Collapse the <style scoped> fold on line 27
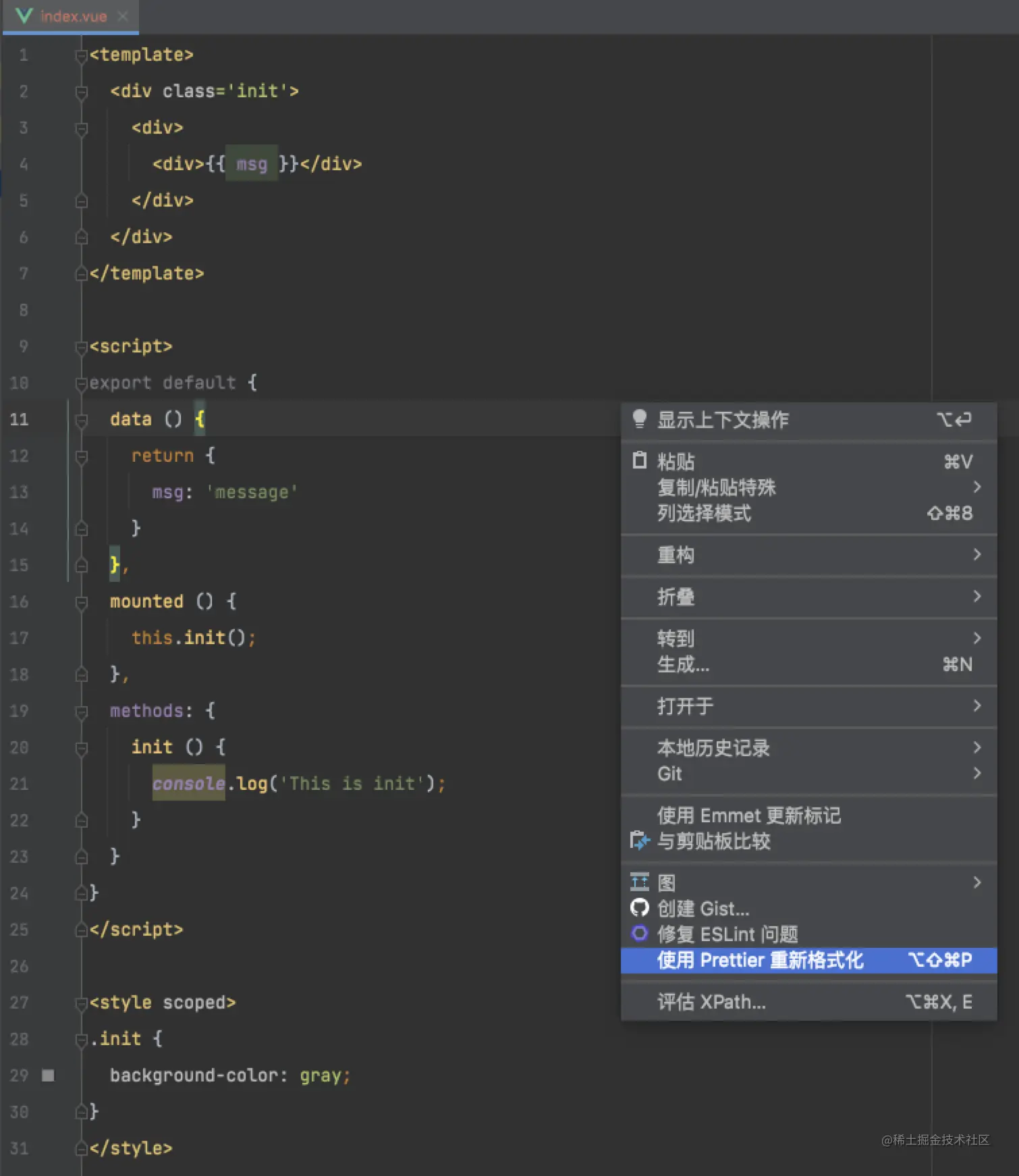Image resolution: width=1019 pixels, height=1176 pixels. 82,1003
